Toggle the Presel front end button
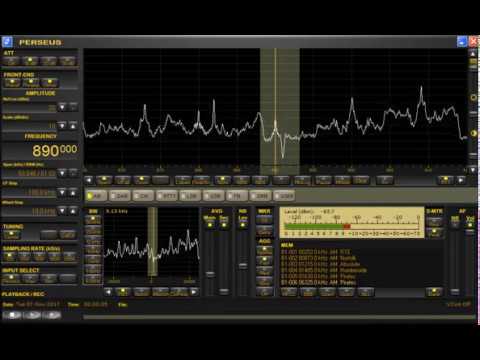Viewport: 480px width, 360px height. (x=12, y=82)
